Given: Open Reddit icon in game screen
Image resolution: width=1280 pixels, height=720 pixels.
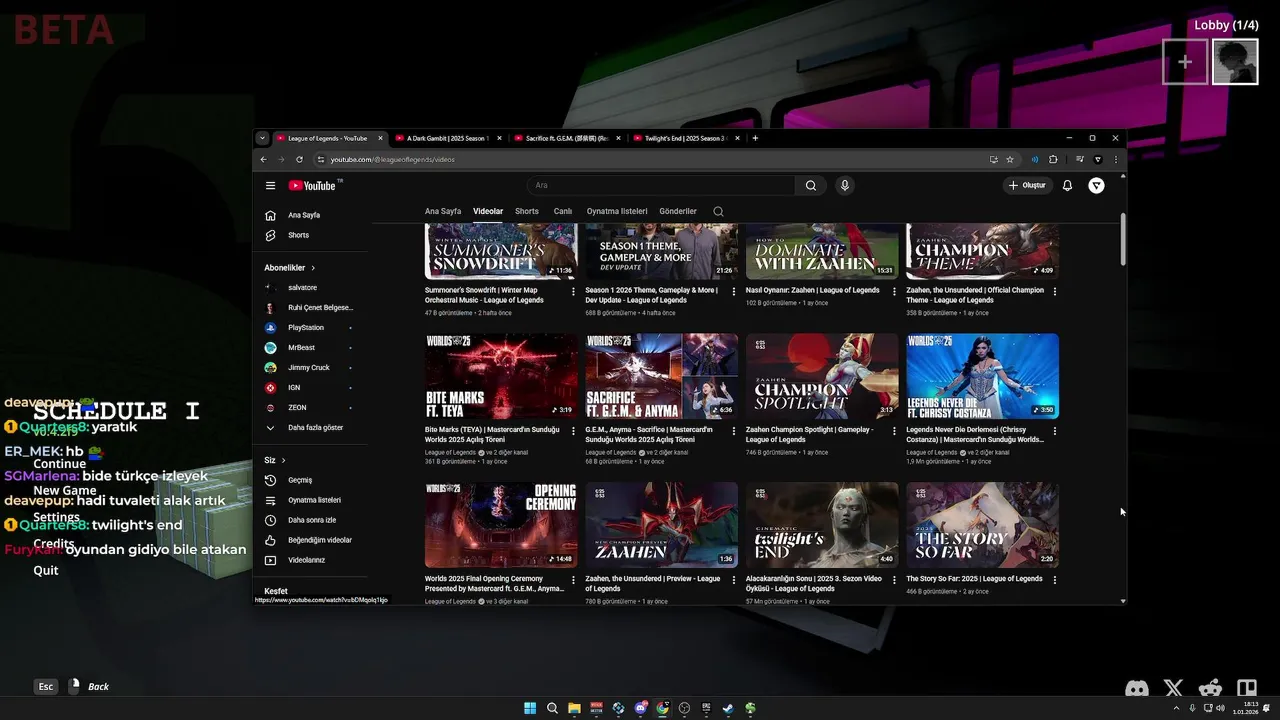Looking at the screenshot, I should (1210, 688).
